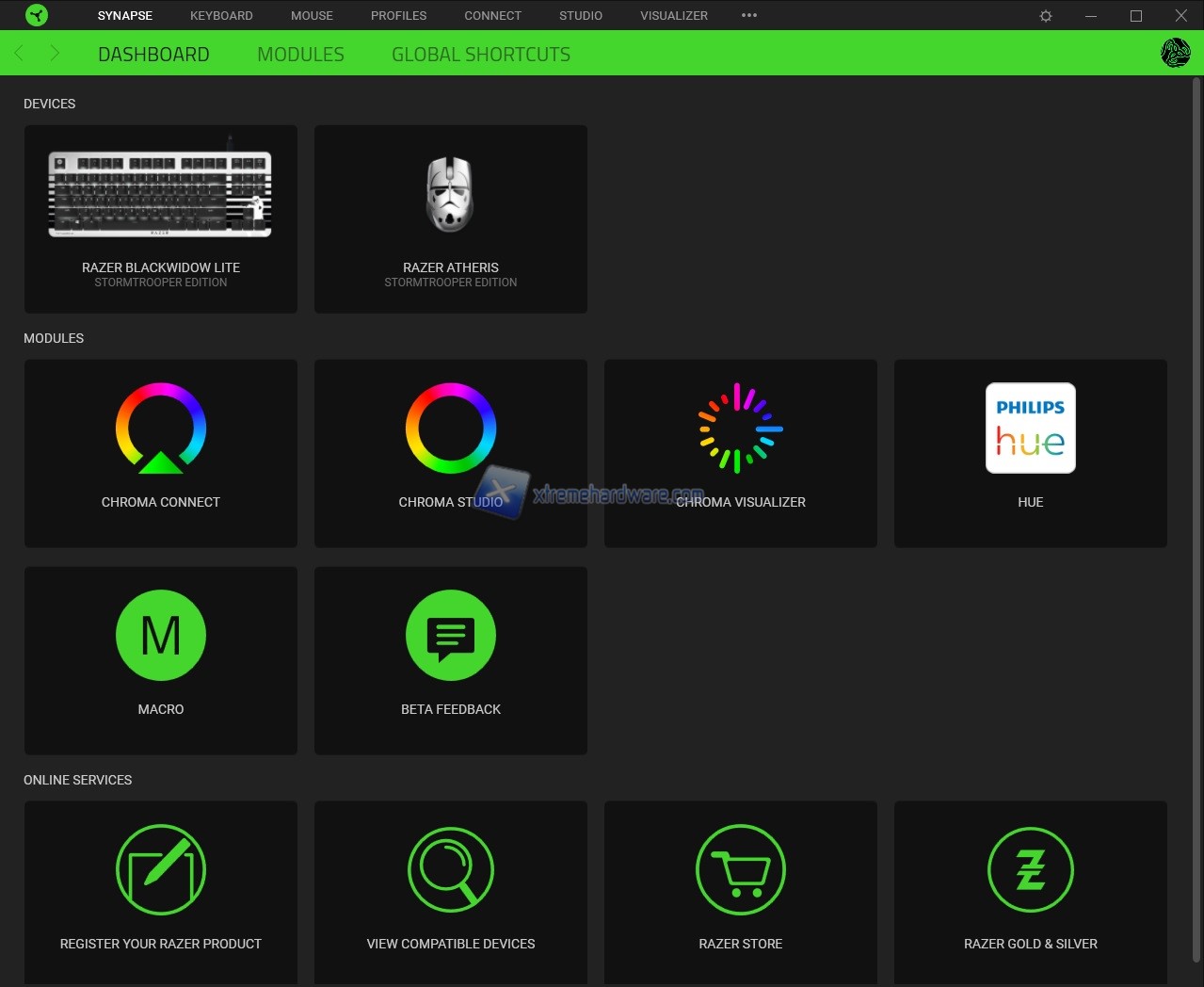Image resolution: width=1204 pixels, height=987 pixels.
Task: Click the Razer user profile avatar
Action: tap(1176, 54)
